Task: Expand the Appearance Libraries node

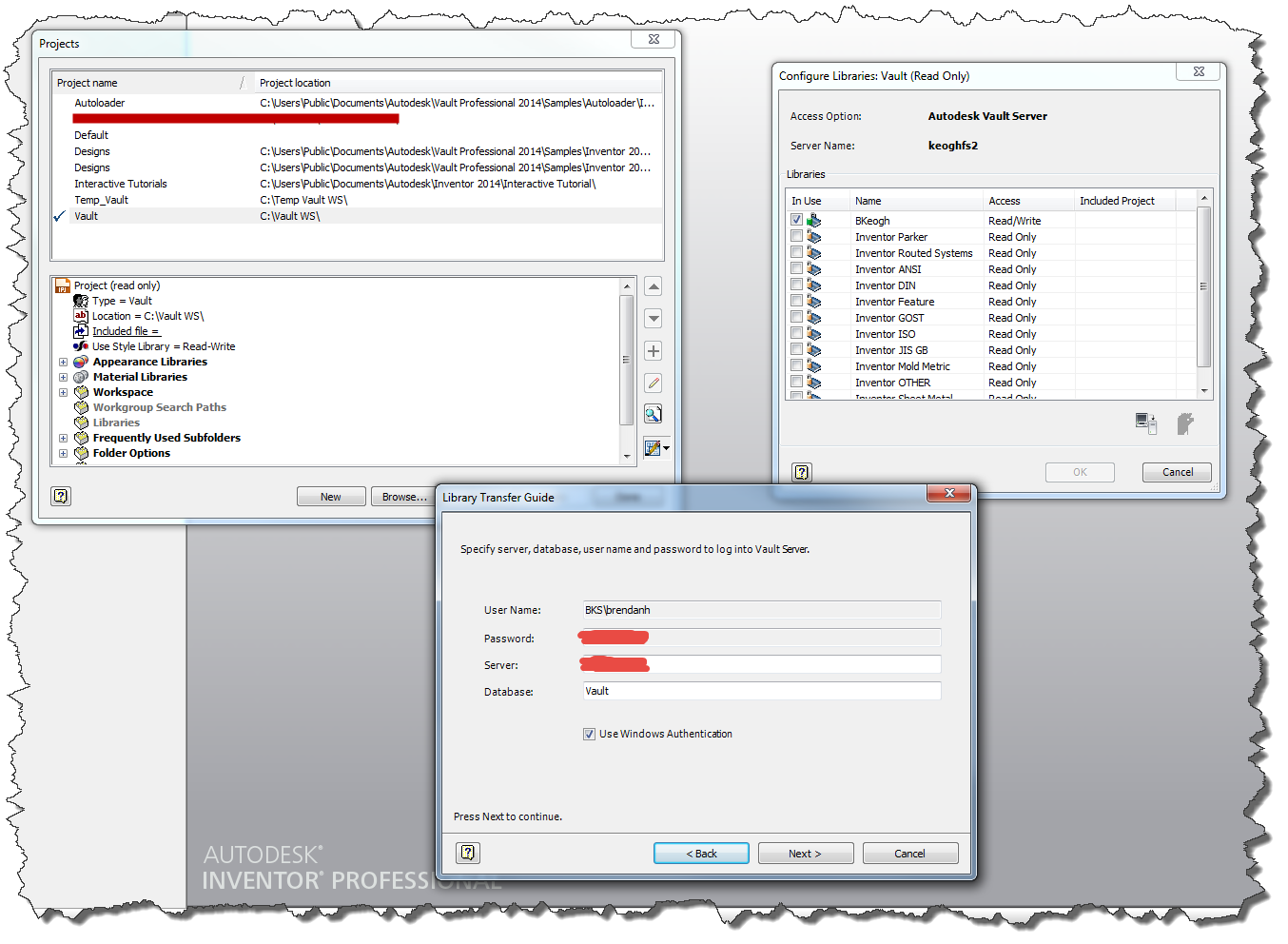Action: (x=63, y=362)
